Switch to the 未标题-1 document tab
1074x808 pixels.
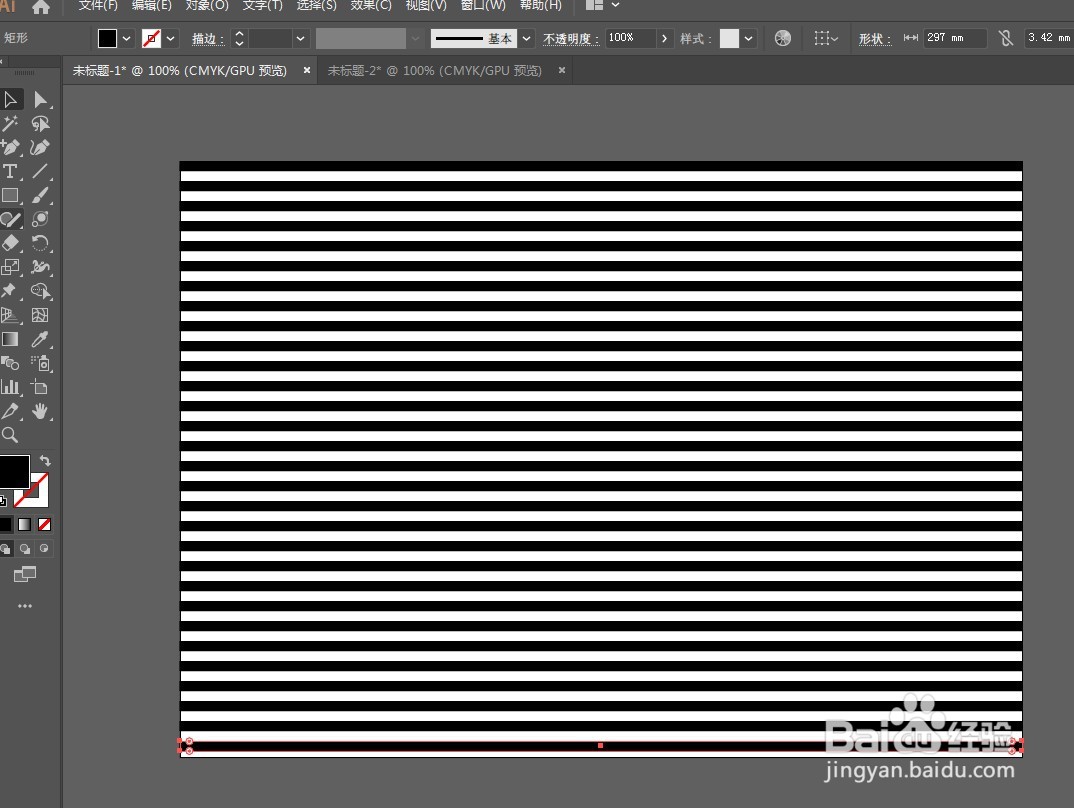pos(180,71)
